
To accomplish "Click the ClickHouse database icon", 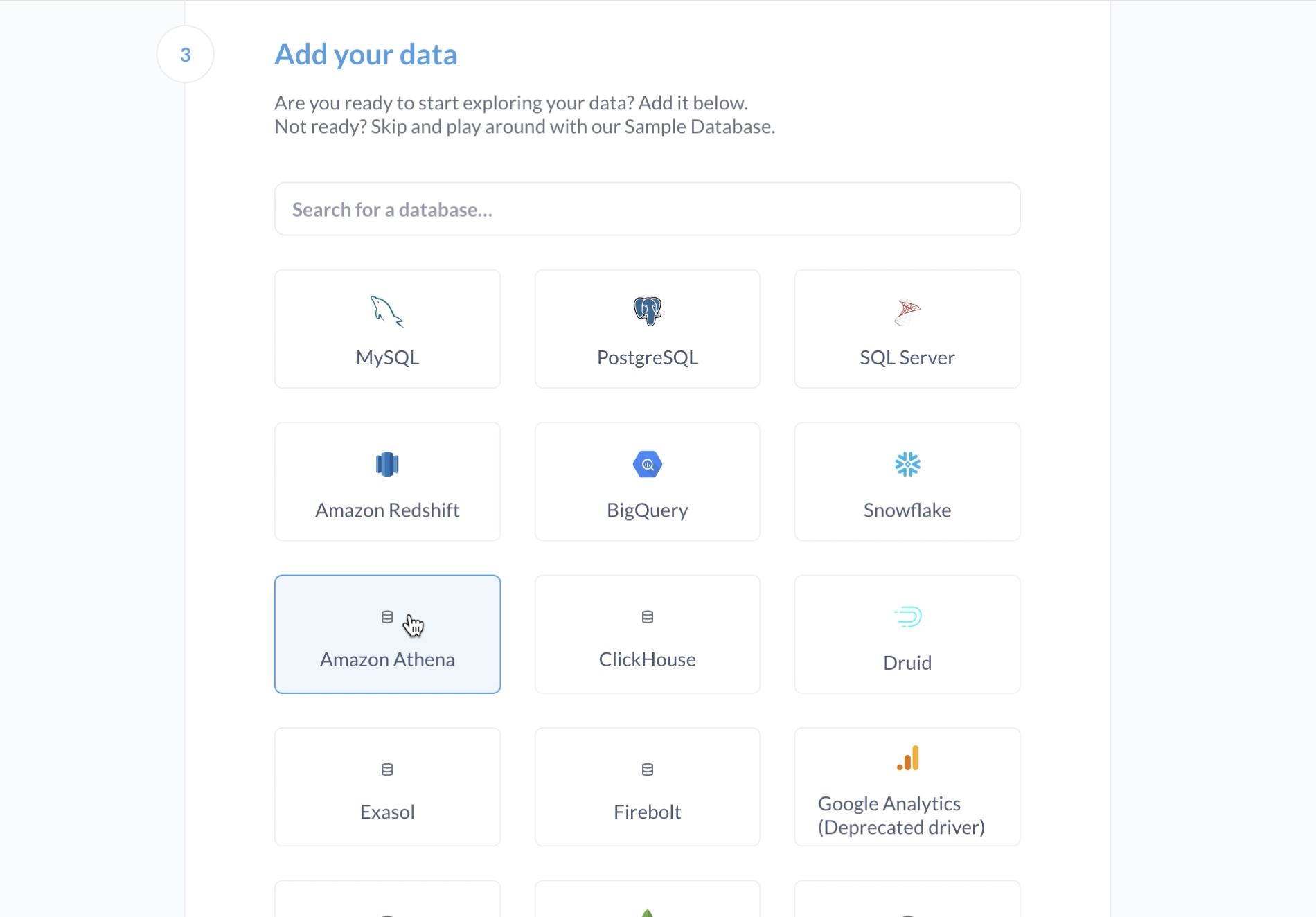I will [648, 616].
